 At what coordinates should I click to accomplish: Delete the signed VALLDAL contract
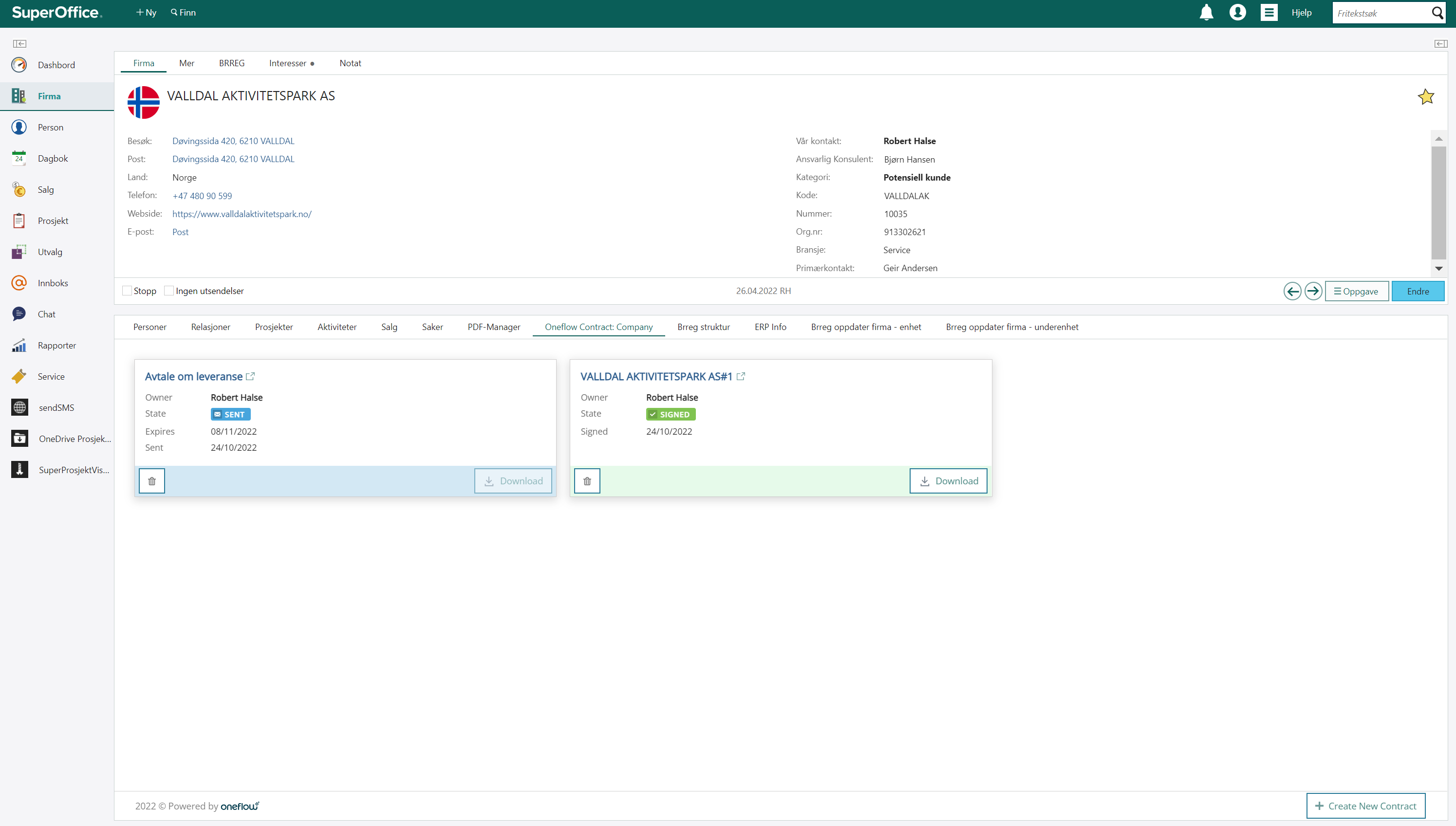tap(587, 481)
